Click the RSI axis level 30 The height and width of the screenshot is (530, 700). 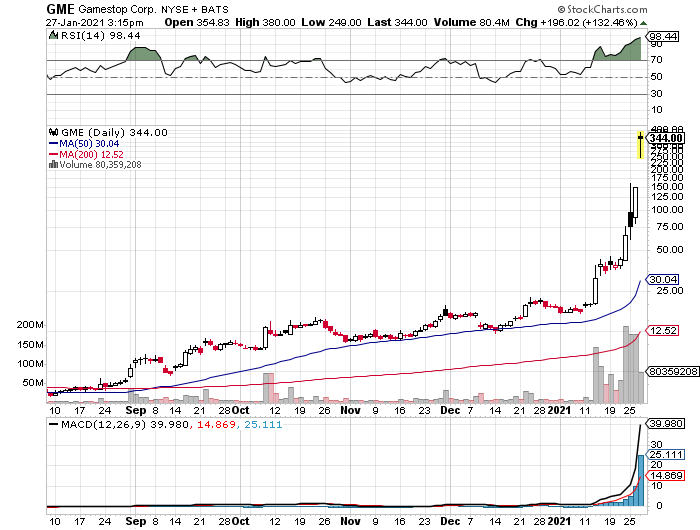coord(656,94)
